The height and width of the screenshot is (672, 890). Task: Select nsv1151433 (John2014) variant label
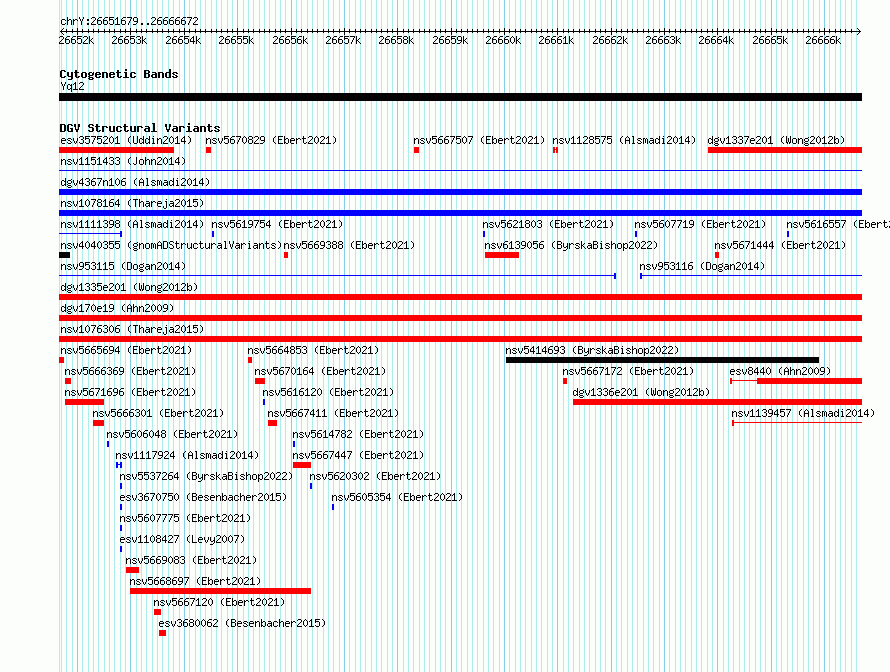point(123,161)
